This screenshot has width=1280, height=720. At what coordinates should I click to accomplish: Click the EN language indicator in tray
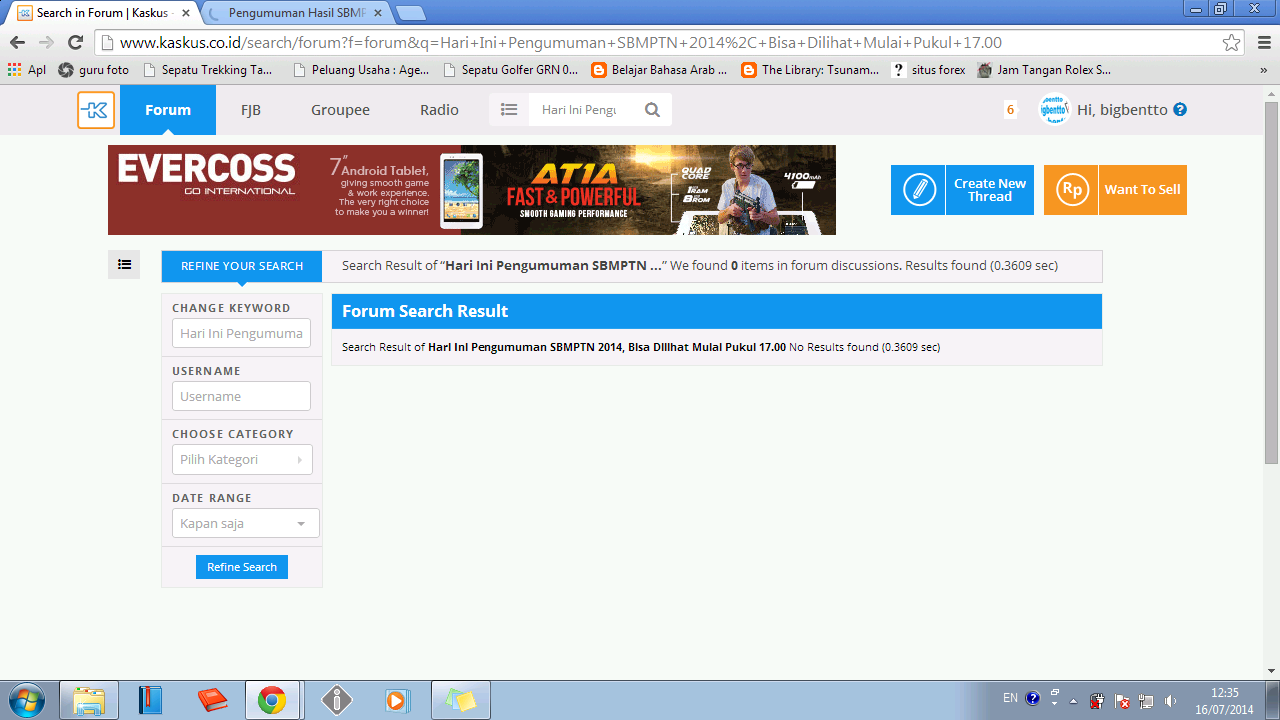click(1011, 698)
